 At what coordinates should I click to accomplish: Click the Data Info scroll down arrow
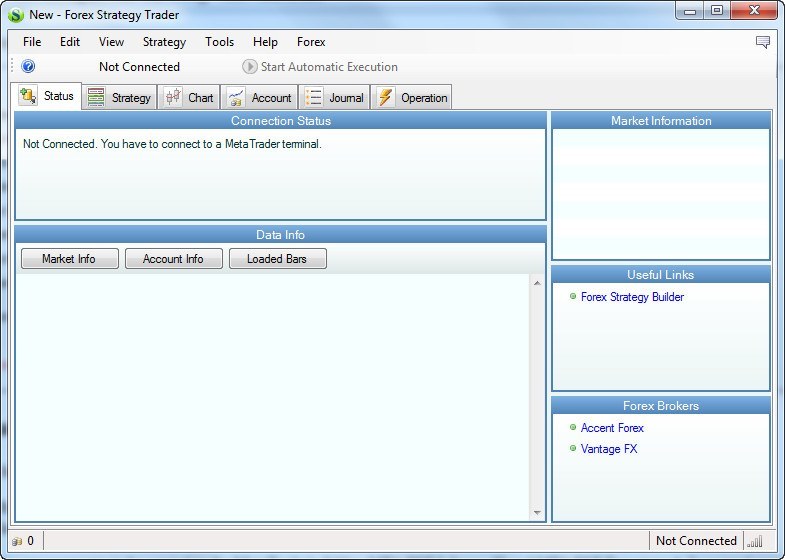pyautogui.click(x=537, y=512)
